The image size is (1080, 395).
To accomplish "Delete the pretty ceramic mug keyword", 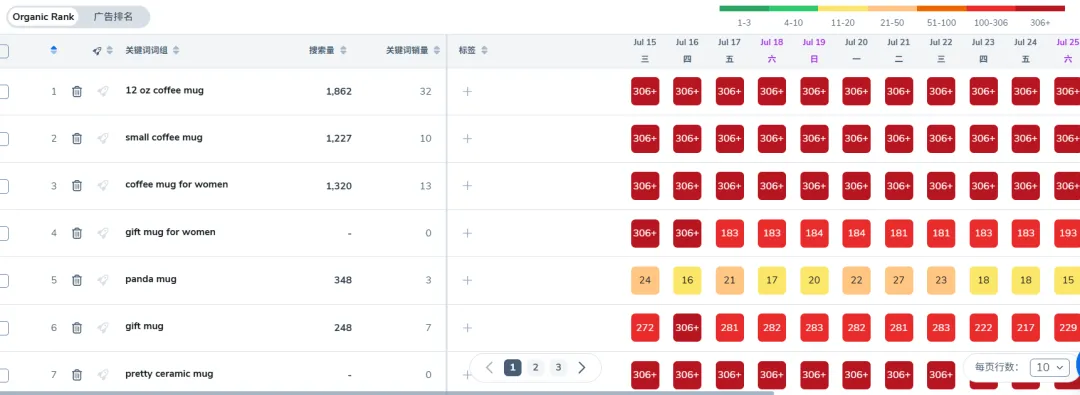I will [x=77, y=375].
